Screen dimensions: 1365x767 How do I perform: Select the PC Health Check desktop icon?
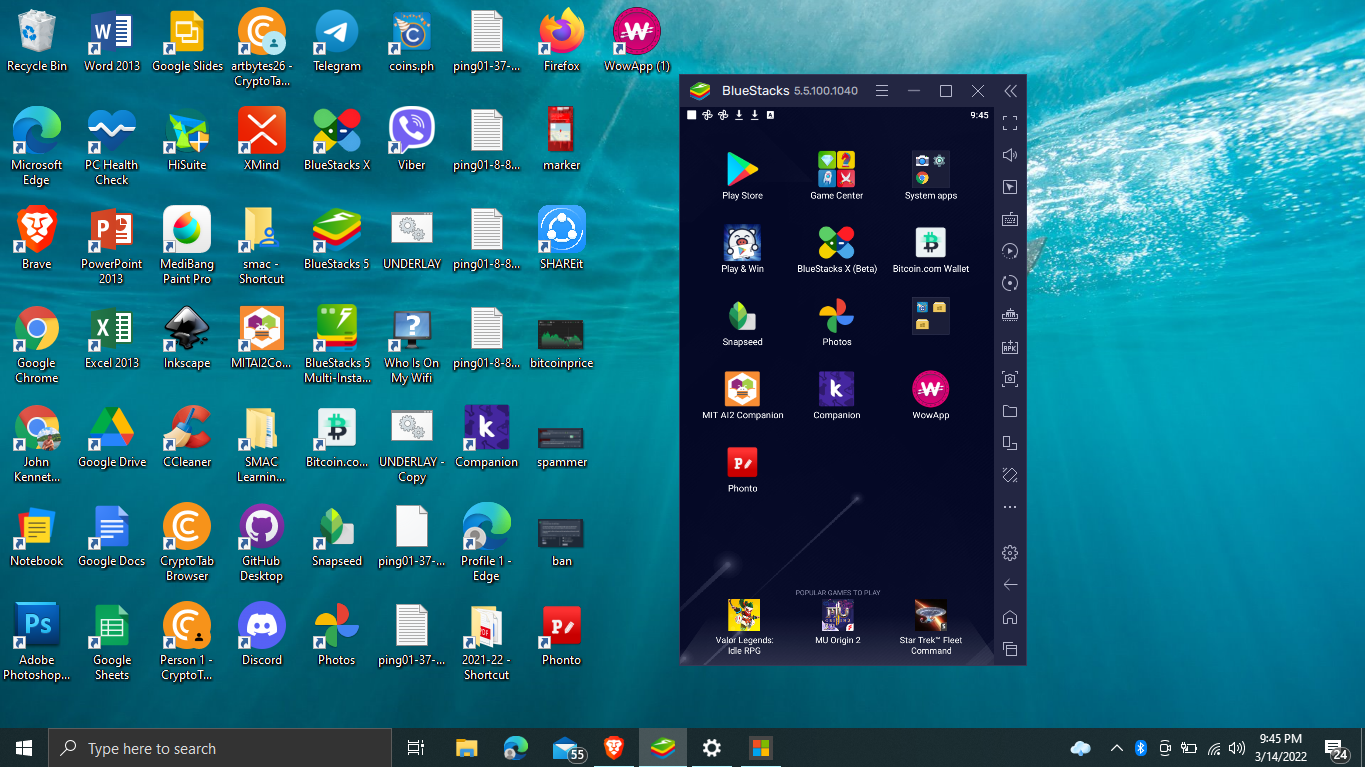(112, 147)
